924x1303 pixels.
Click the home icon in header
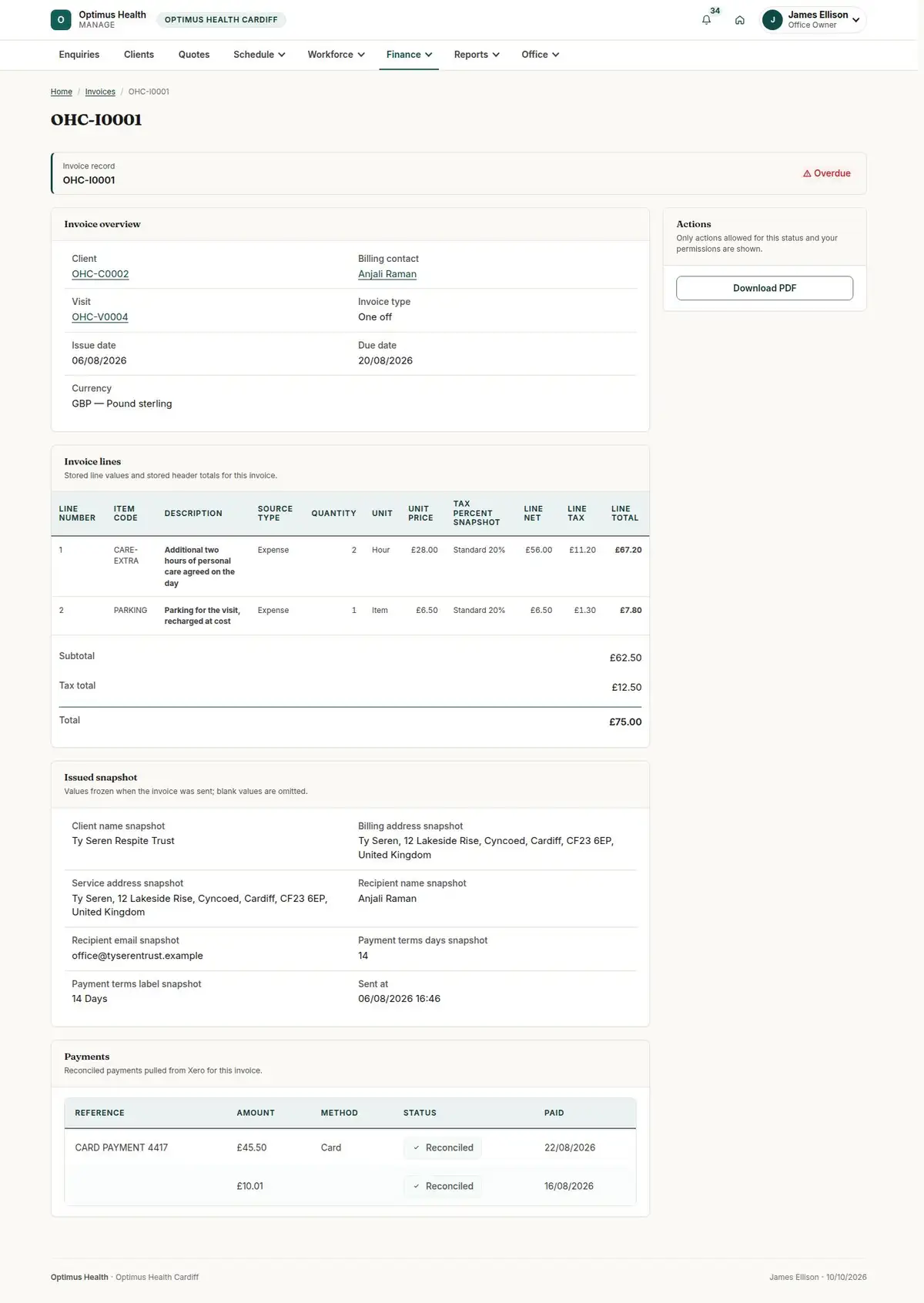click(x=739, y=20)
